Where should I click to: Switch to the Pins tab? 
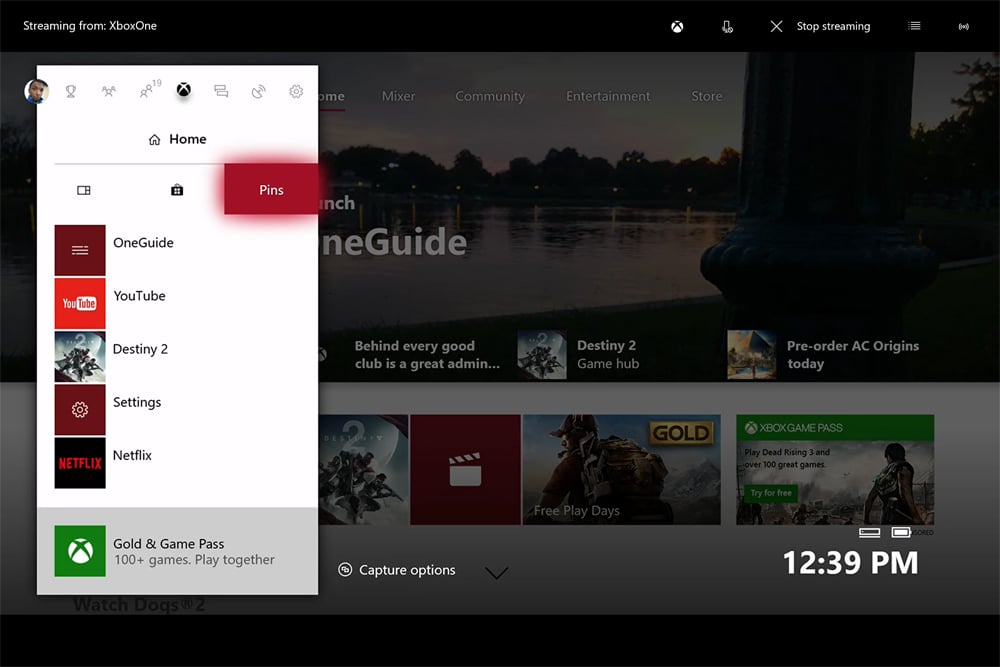[x=271, y=188]
